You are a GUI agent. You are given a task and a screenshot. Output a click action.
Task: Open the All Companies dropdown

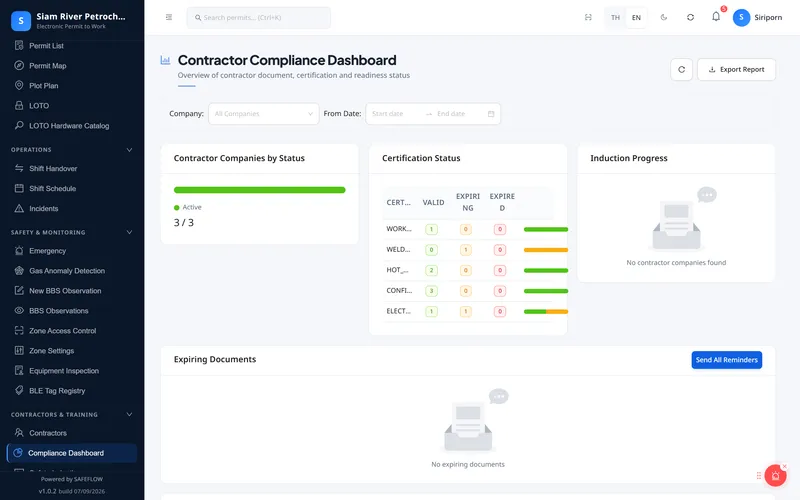(x=263, y=114)
